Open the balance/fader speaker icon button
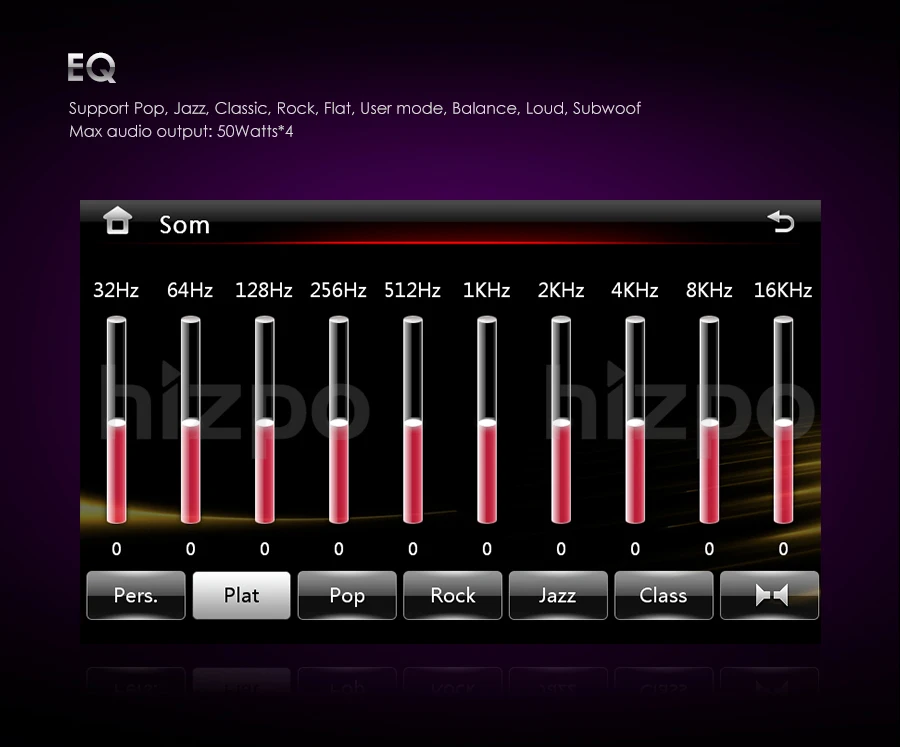Screen dimensions: 900x747 click(769, 595)
